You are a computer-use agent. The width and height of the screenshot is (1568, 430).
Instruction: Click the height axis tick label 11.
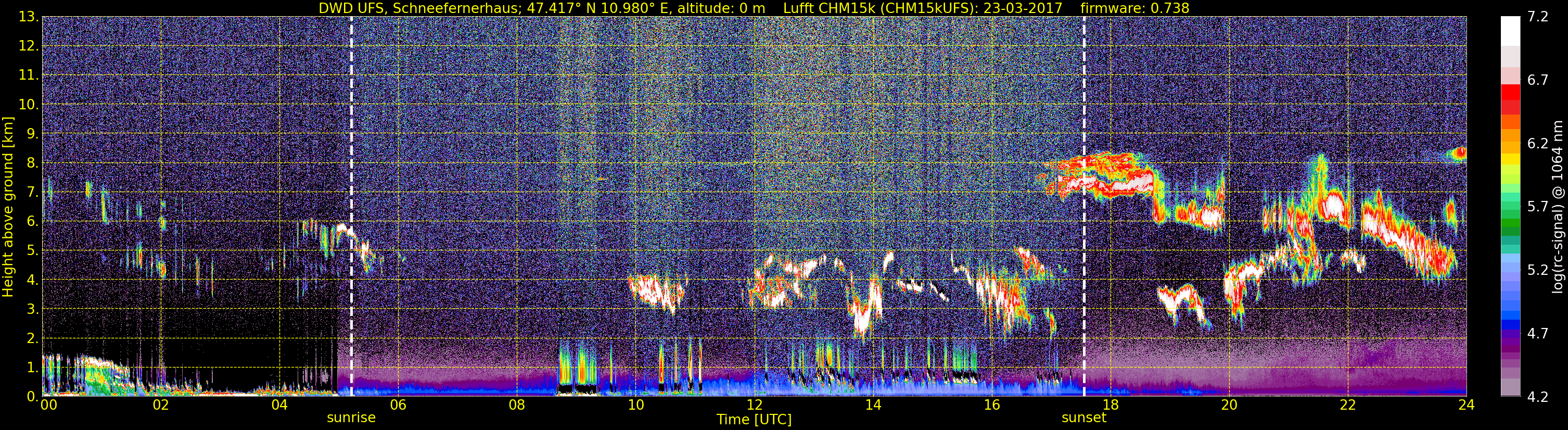(x=29, y=75)
